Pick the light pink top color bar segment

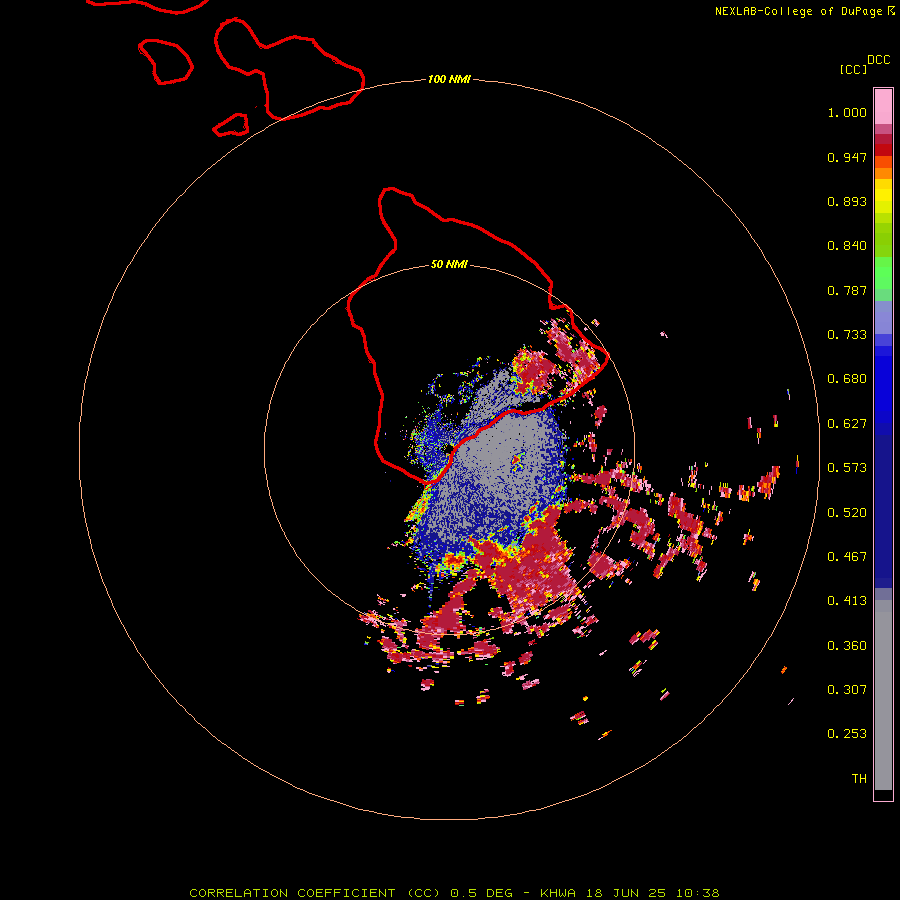(x=883, y=106)
